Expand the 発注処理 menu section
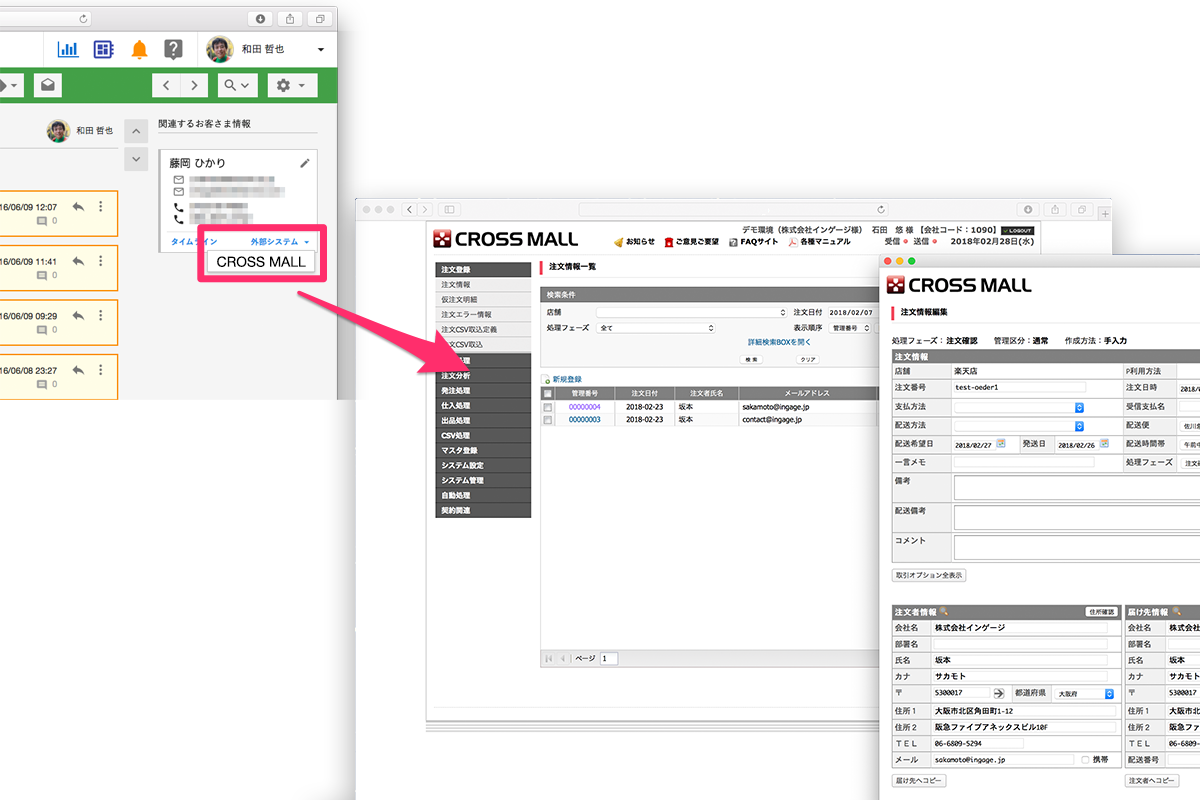1200x800 pixels. (x=483, y=390)
